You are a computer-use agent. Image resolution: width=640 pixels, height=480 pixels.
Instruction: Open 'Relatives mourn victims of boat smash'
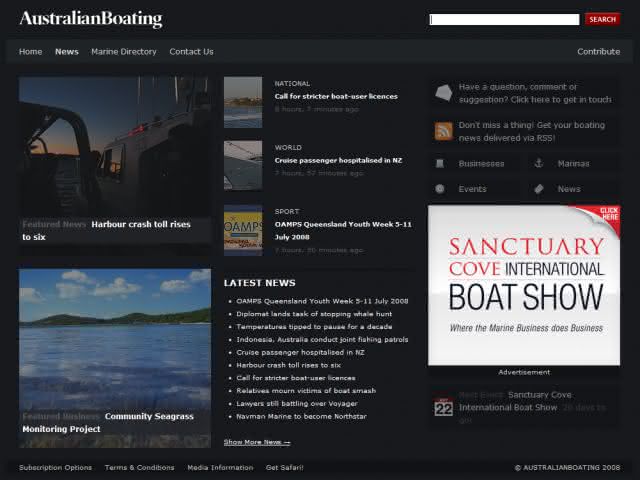tap(306, 391)
